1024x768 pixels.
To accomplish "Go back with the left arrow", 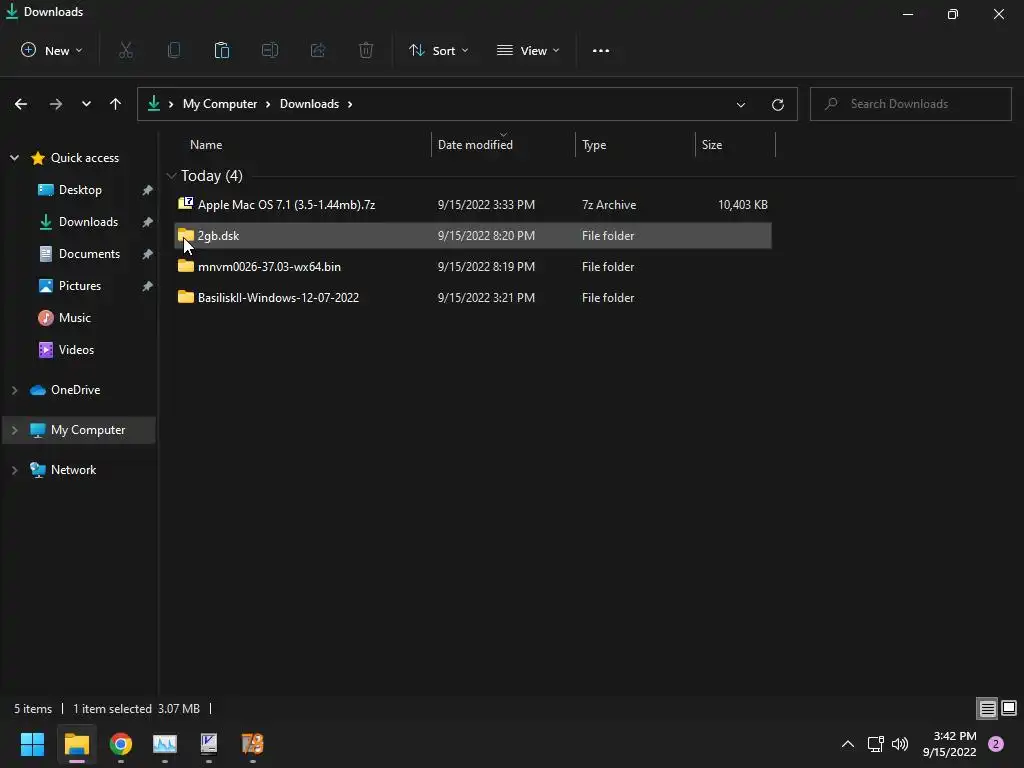I will coord(21,104).
